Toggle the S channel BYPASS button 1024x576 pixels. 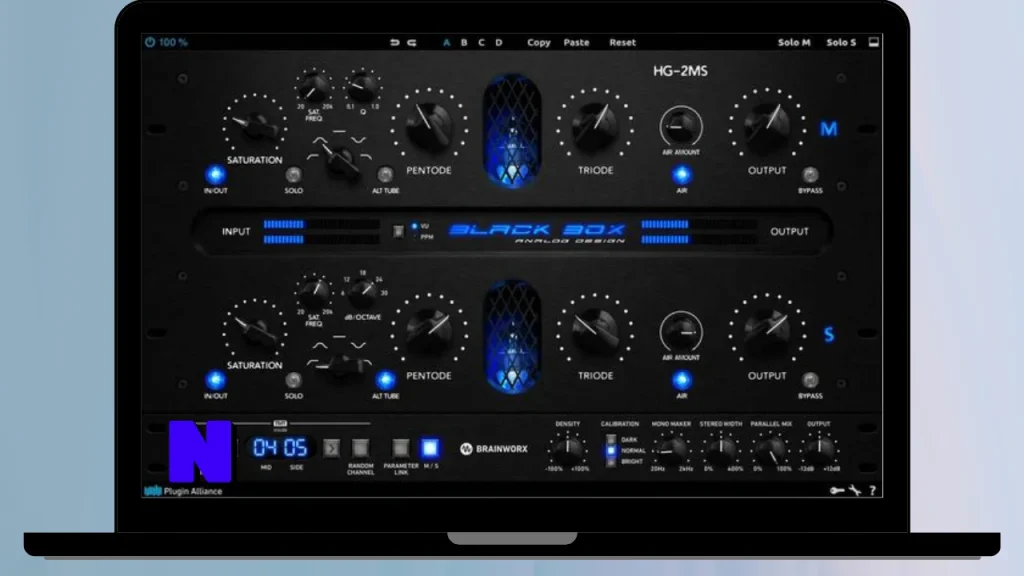[x=810, y=380]
